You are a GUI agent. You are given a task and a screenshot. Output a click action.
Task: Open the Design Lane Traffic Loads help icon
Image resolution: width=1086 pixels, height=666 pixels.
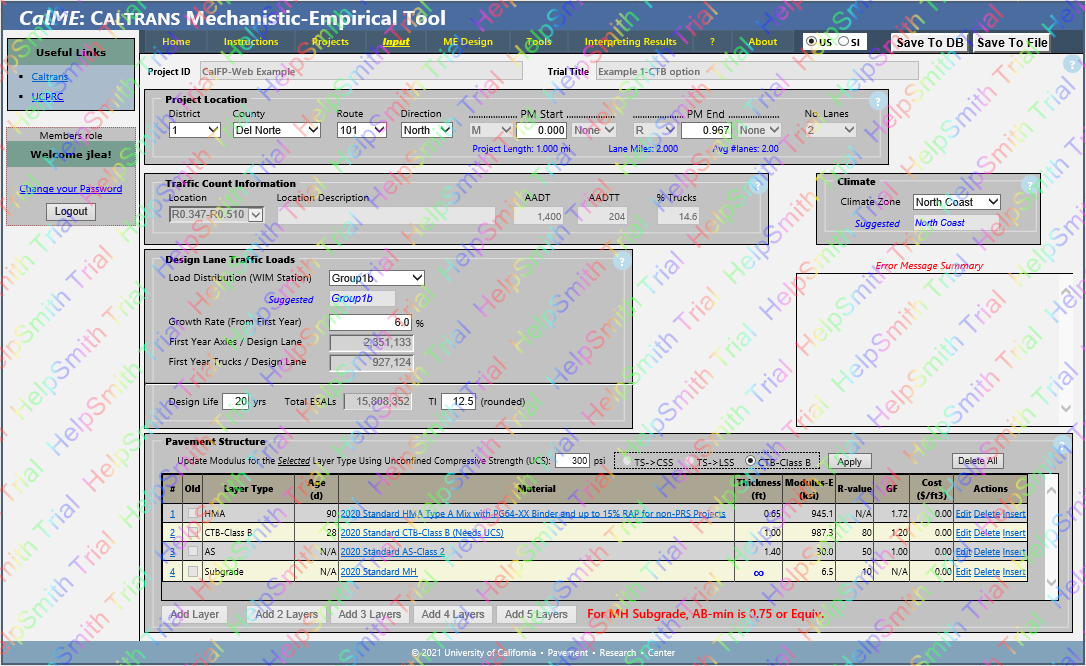click(622, 262)
